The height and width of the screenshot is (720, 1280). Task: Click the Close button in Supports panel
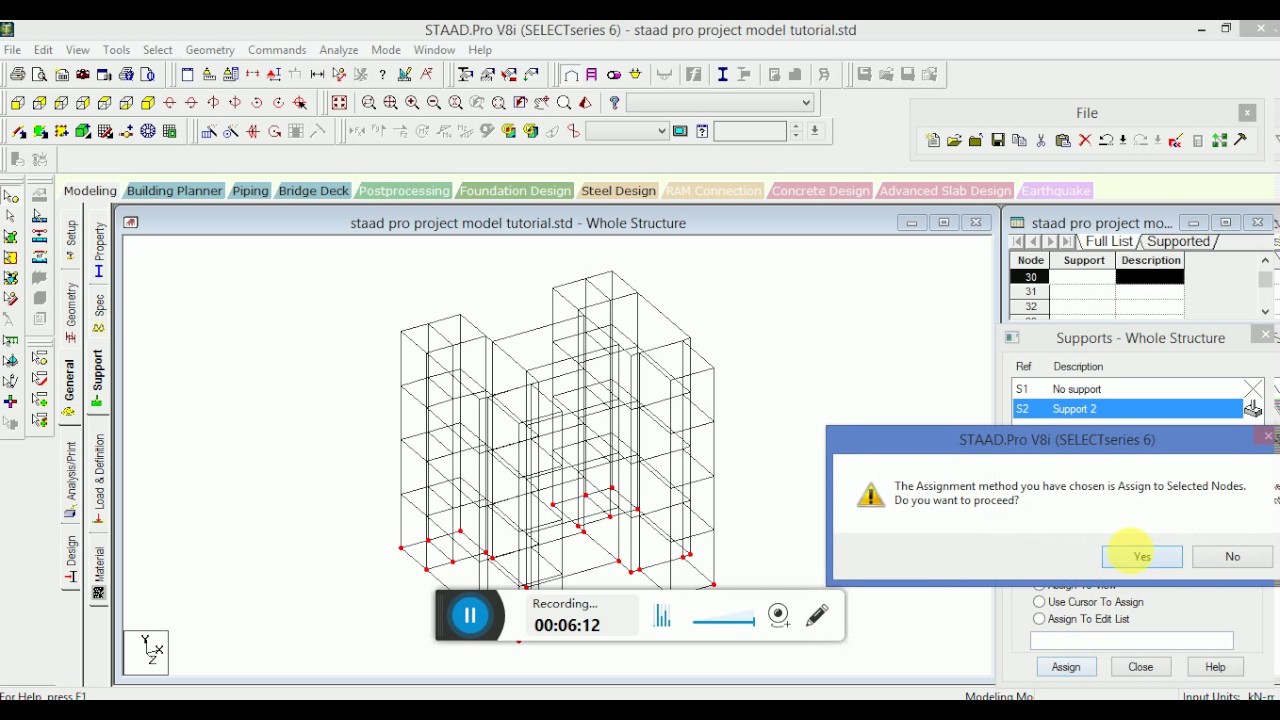pos(1140,667)
